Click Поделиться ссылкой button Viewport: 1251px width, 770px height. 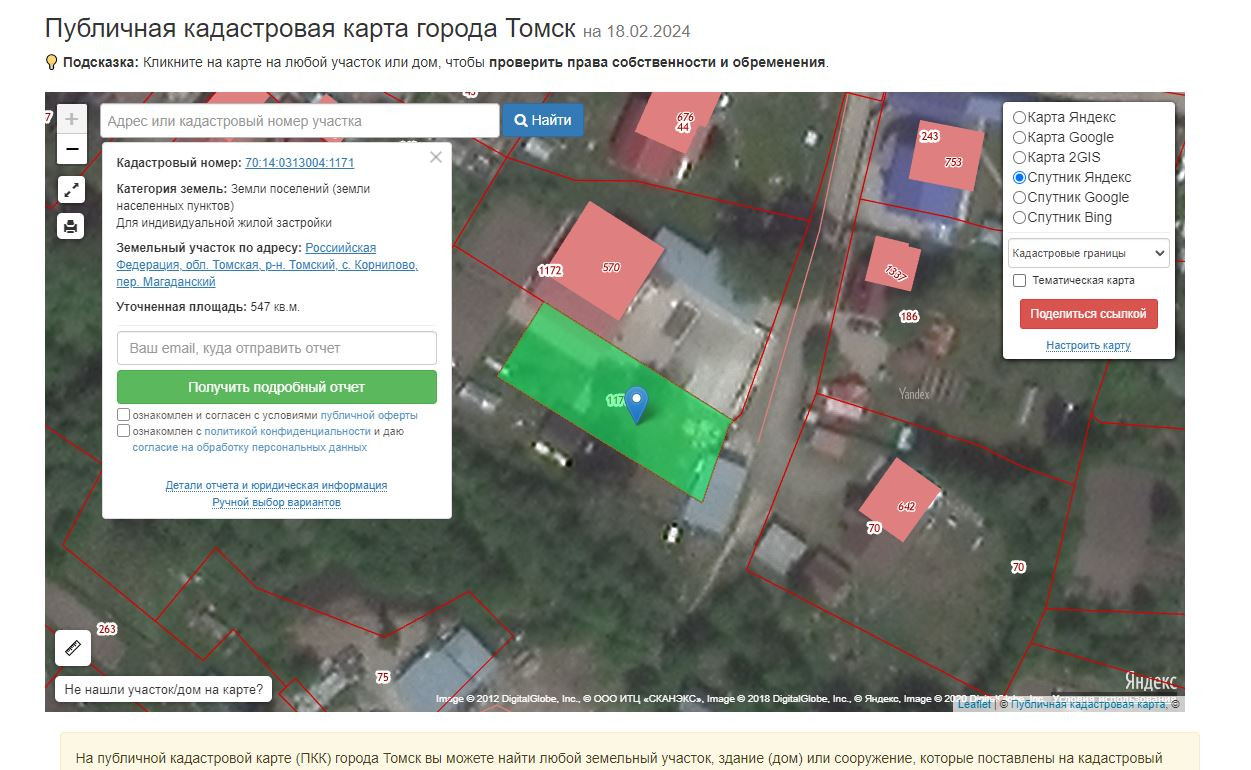tap(1088, 313)
